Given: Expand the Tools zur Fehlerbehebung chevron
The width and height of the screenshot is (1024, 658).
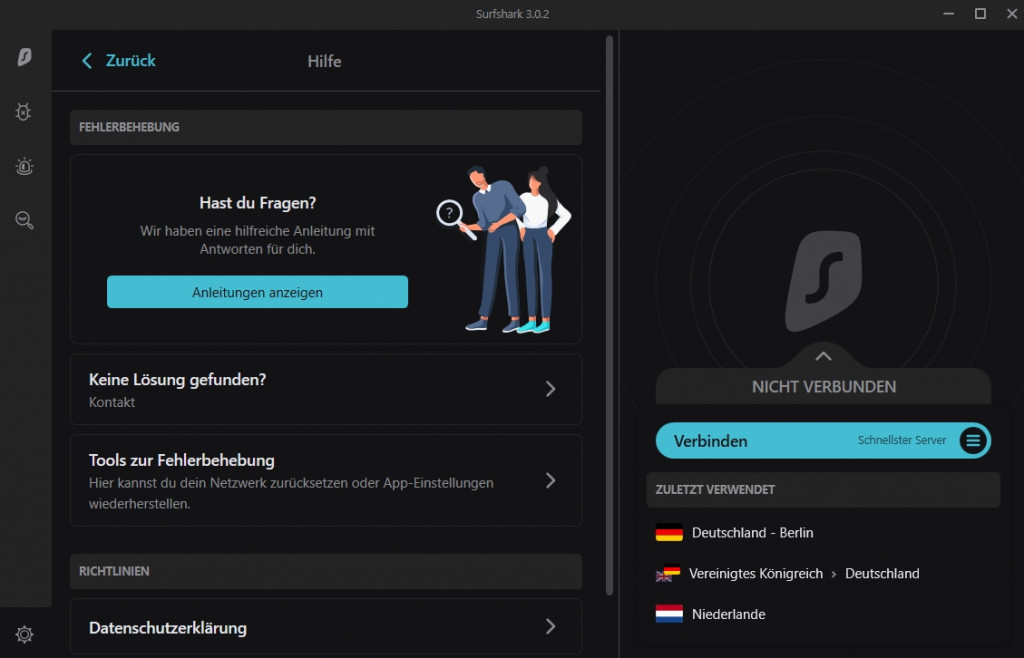Looking at the screenshot, I should (551, 480).
